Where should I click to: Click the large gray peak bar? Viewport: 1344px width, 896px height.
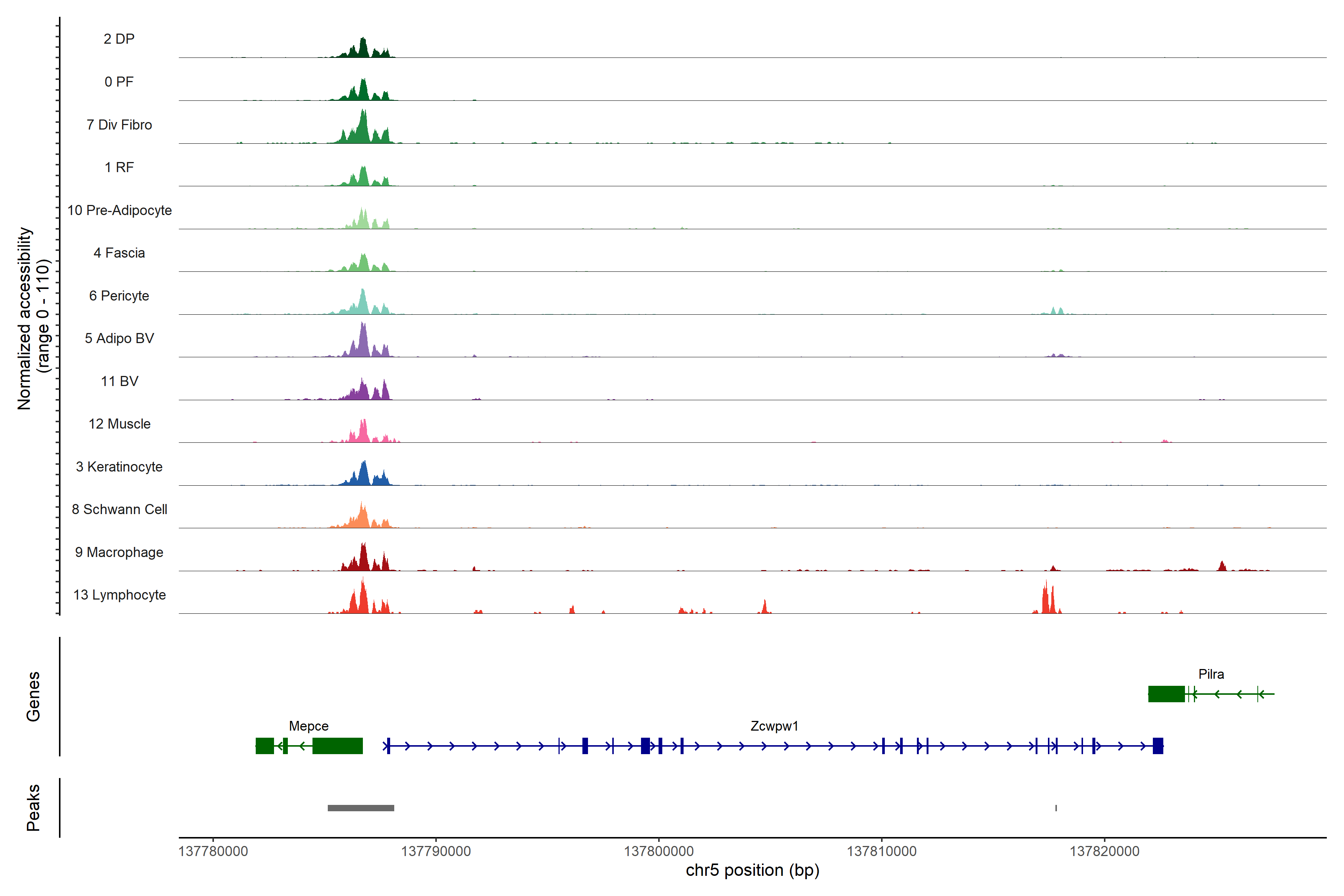click(361, 808)
